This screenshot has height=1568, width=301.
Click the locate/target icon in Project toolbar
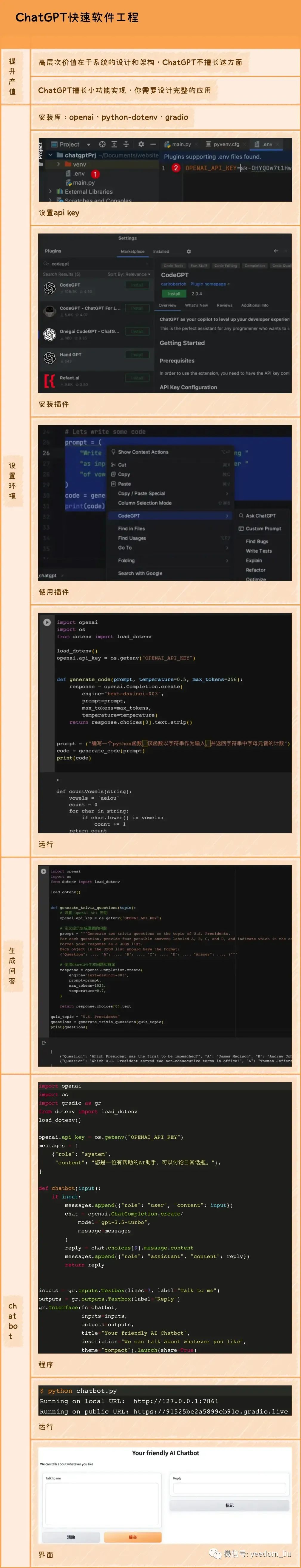(x=102, y=144)
